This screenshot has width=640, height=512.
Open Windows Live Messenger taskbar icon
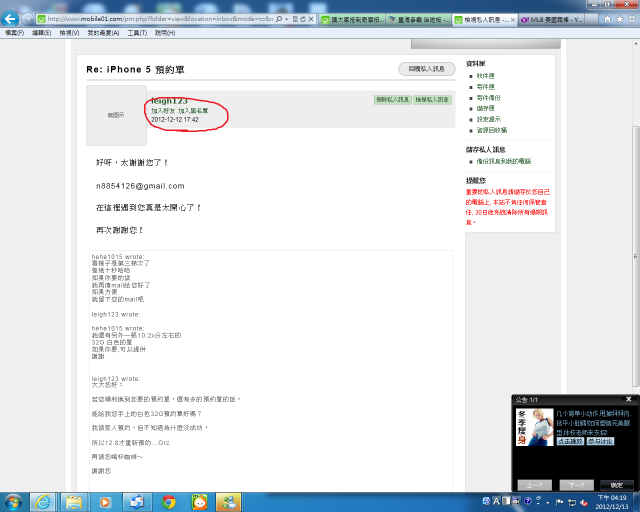click(229, 502)
